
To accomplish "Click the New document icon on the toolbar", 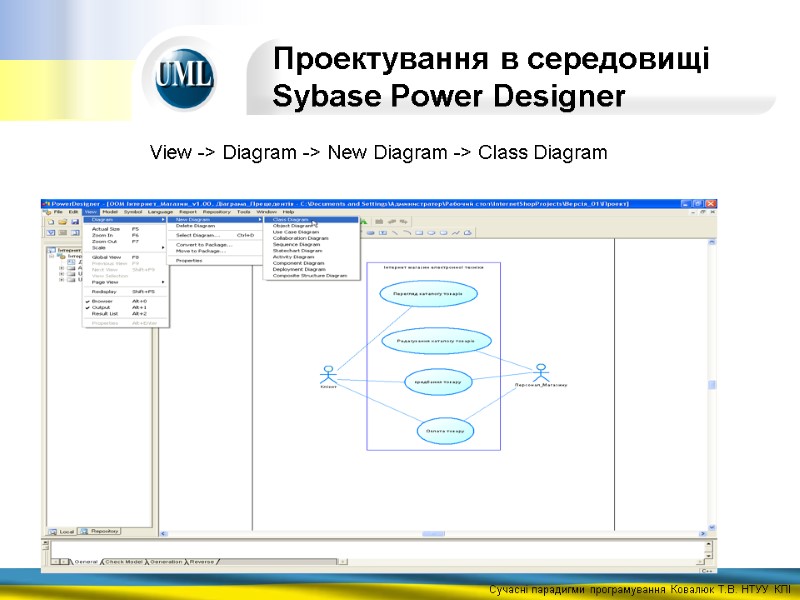I will [x=50, y=222].
